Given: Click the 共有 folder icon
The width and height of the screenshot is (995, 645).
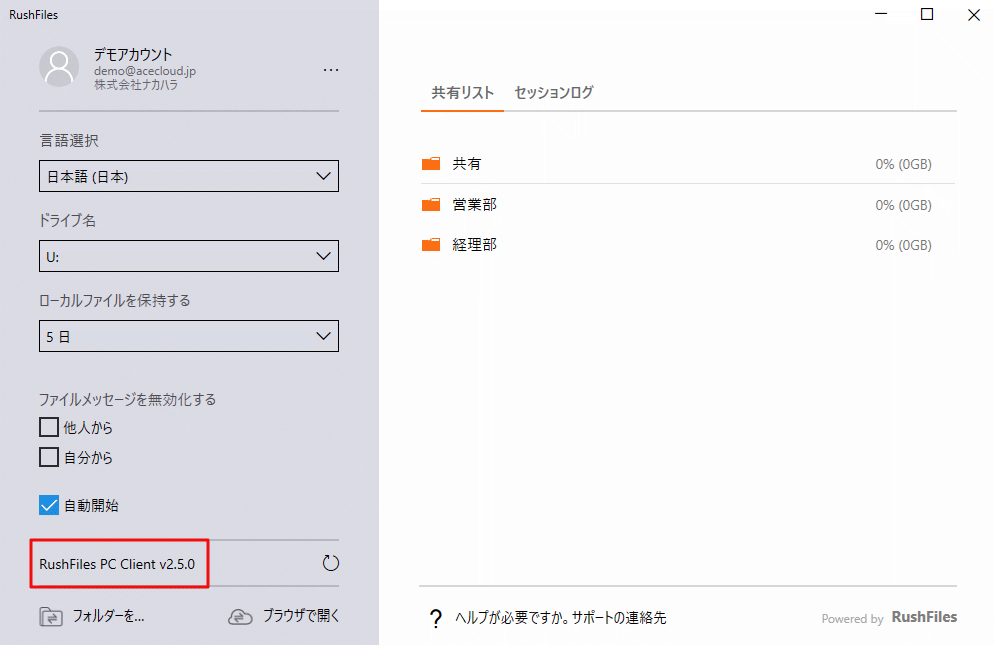Looking at the screenshot, I should pyautogui.click(x=431, y=164).
